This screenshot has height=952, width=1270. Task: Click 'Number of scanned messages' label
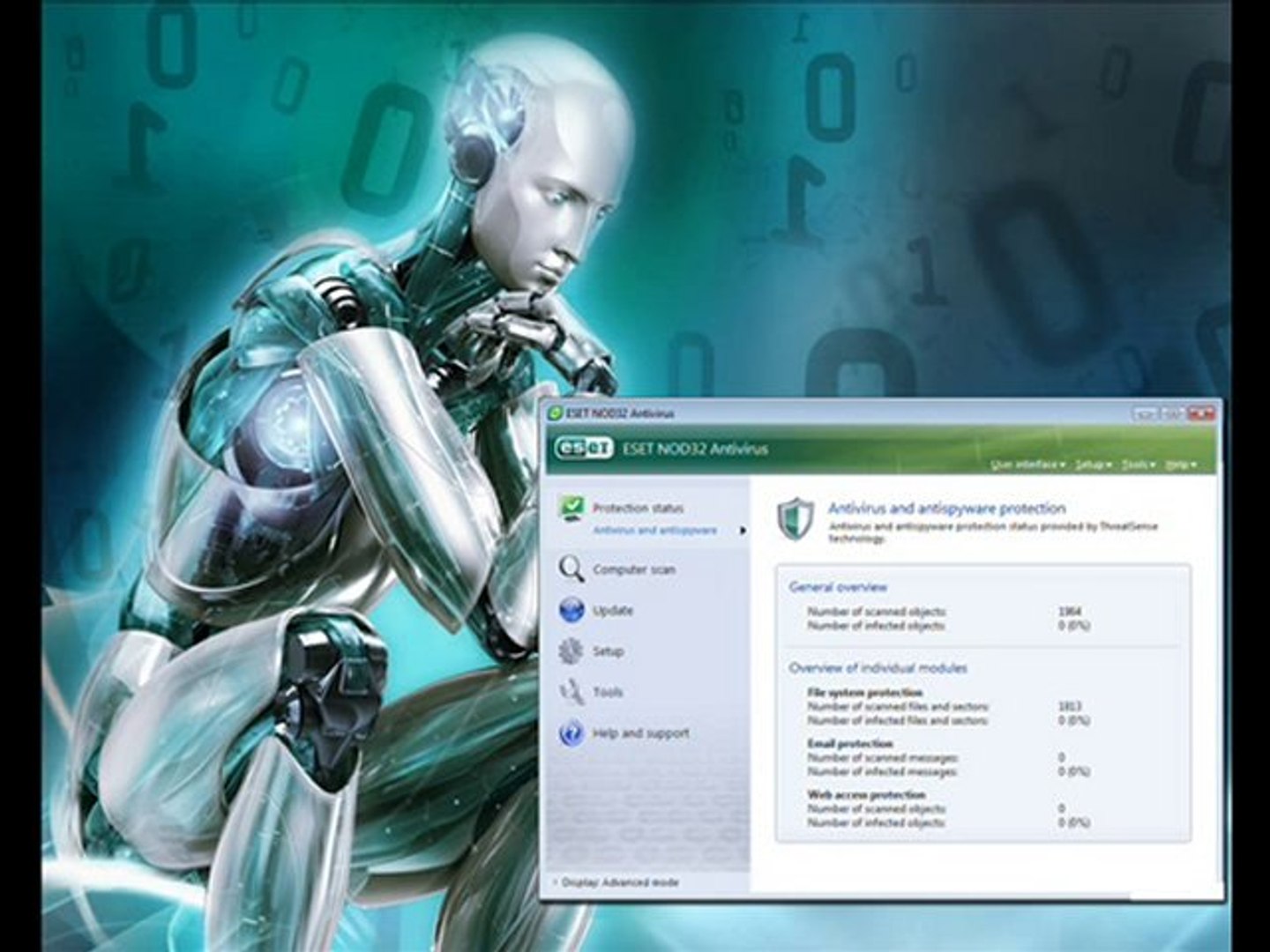[x=883, y=757]
